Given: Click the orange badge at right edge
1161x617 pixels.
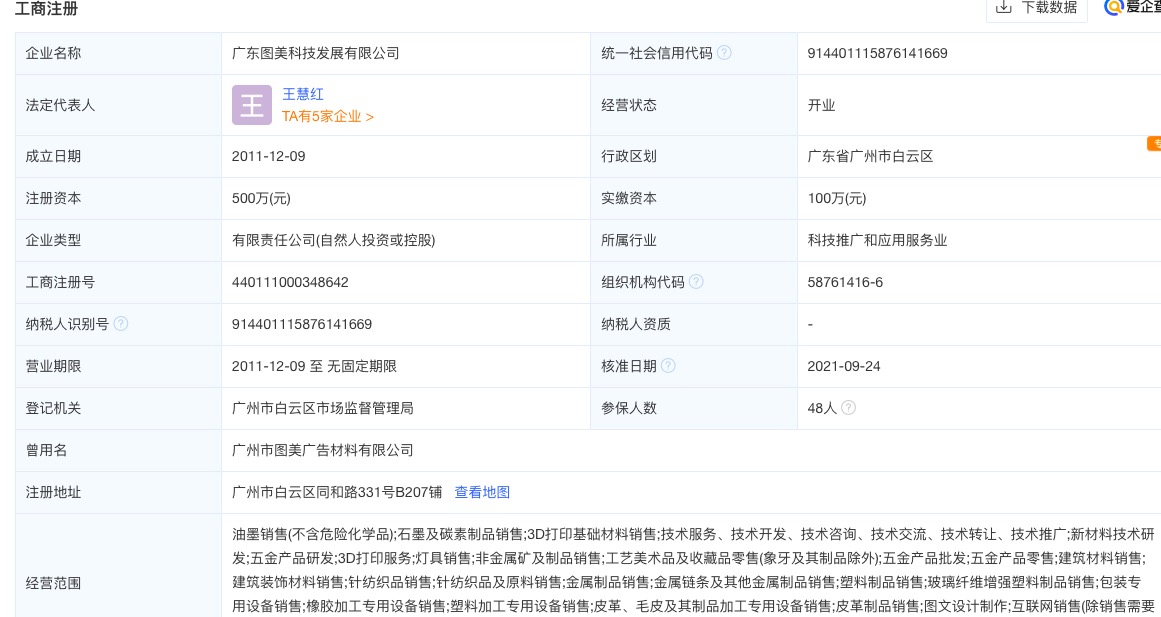Looking at the screenshot, I should coord(1154,144).
